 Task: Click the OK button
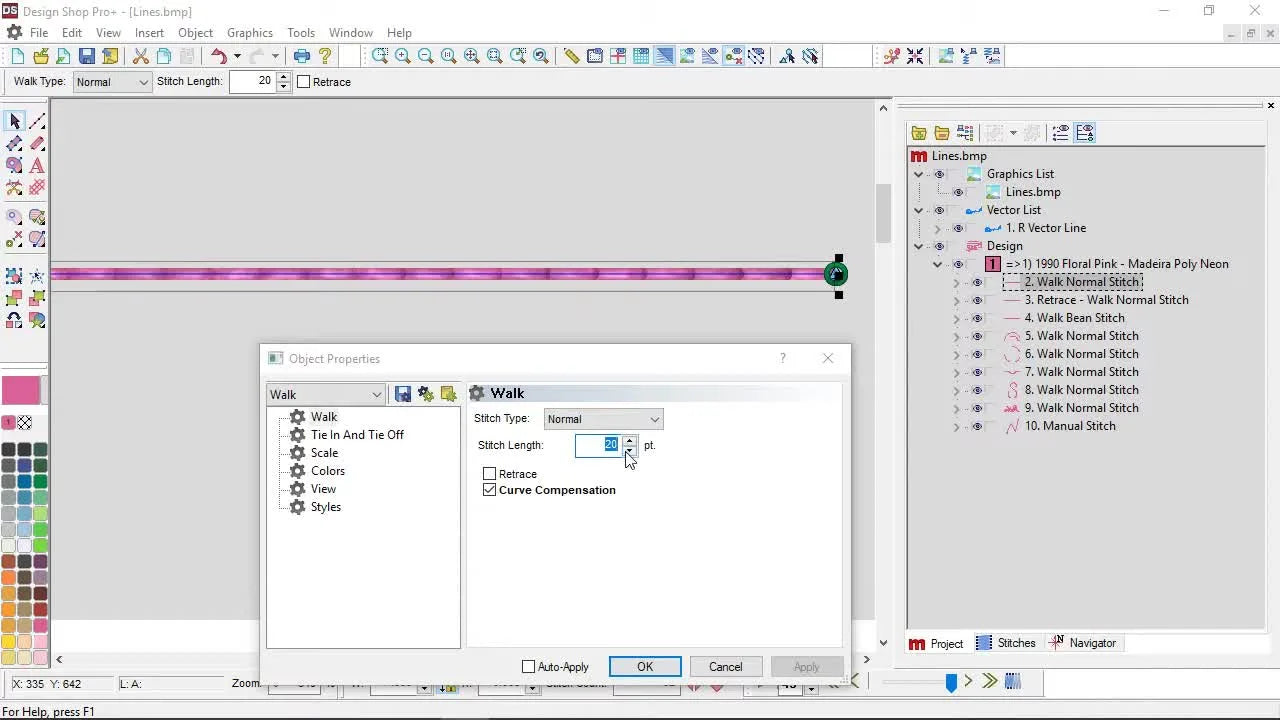[x=645, y=667]
